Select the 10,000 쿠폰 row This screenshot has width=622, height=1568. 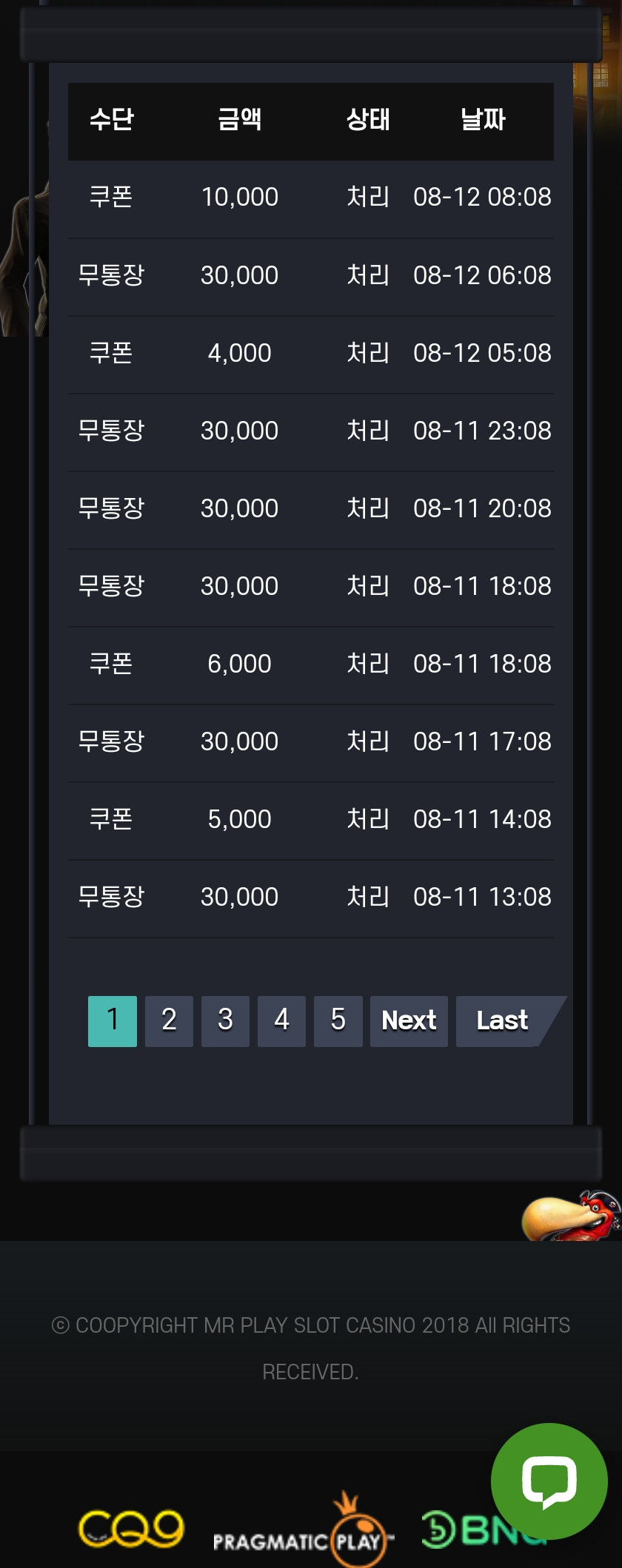tap(311, 198)
